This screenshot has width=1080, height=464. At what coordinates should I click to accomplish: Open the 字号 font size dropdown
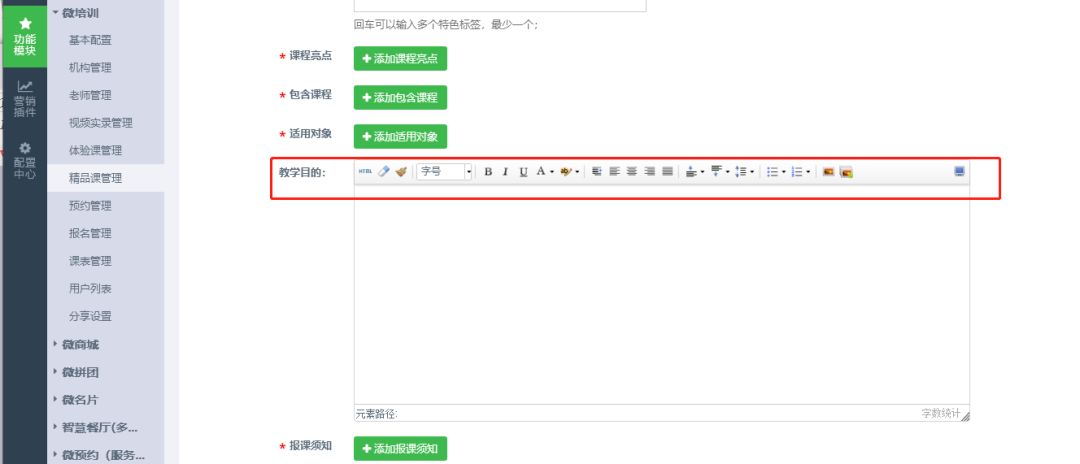pos(444,171)
